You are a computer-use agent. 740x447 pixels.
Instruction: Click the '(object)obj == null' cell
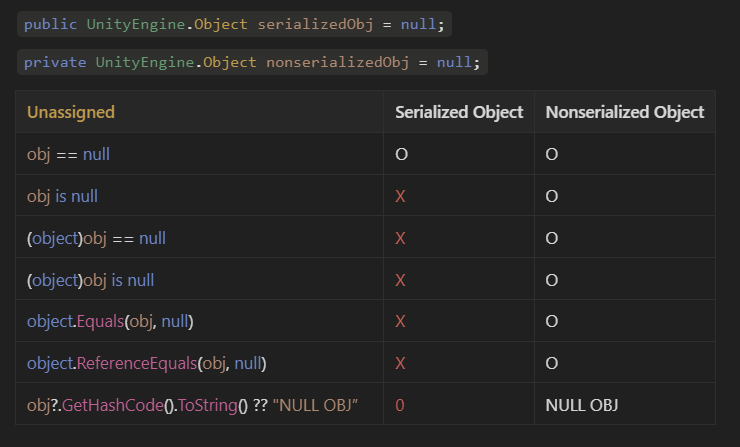coord(96,238)
